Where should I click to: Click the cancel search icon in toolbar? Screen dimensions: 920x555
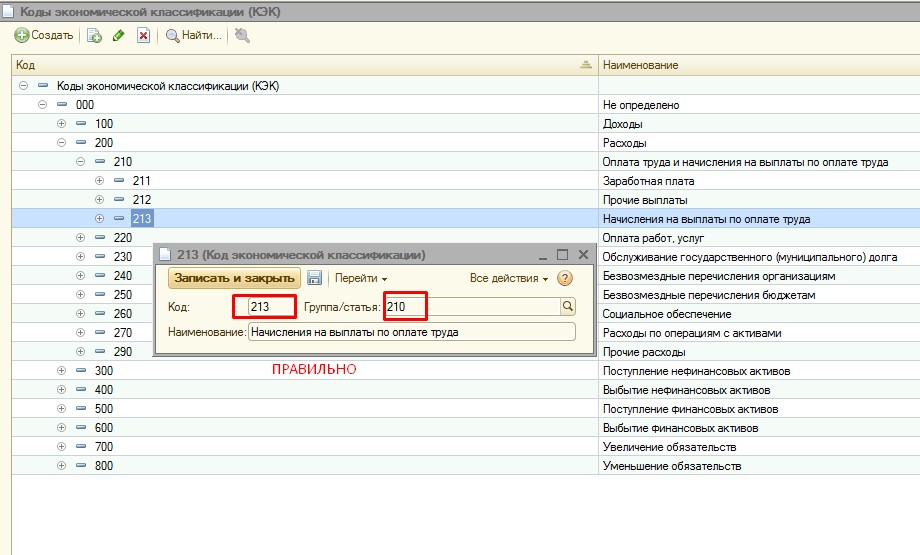click(242, 36)
